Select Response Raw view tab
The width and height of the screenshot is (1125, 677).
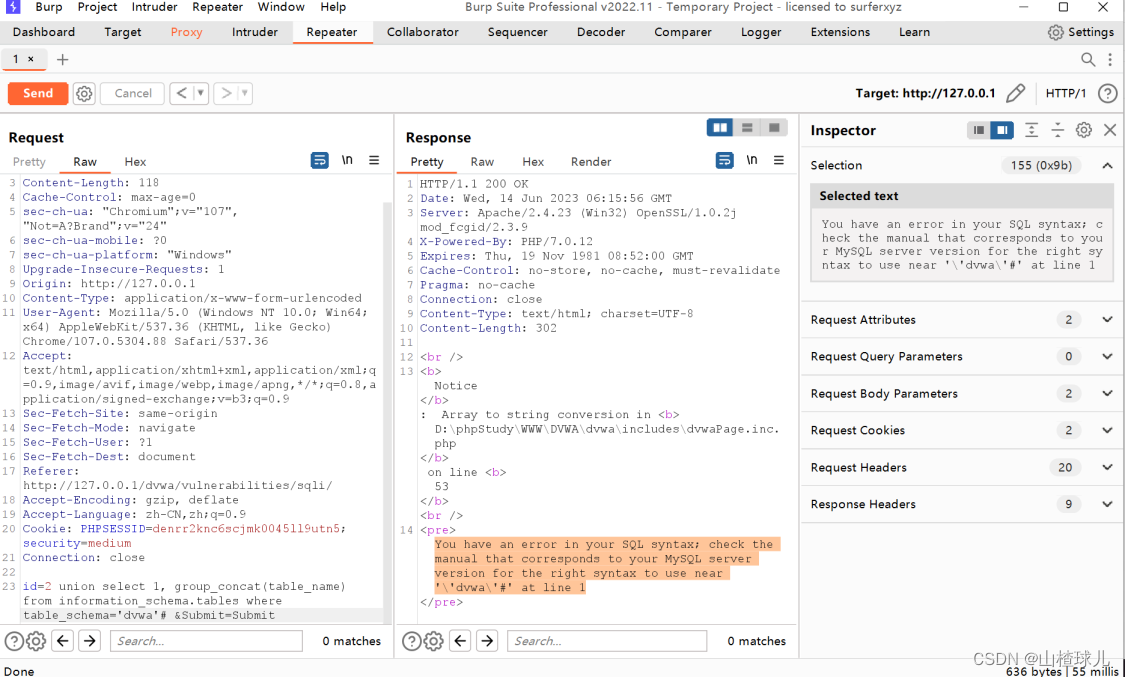pyautogui.click(x=482, y=162)
